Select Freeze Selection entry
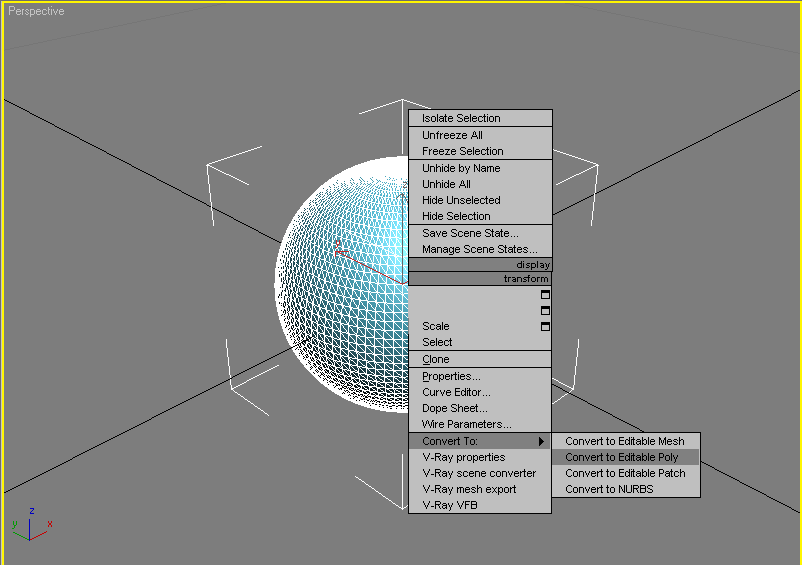The width and height of the screenshot is (802, 565). [x=480, y=151]
